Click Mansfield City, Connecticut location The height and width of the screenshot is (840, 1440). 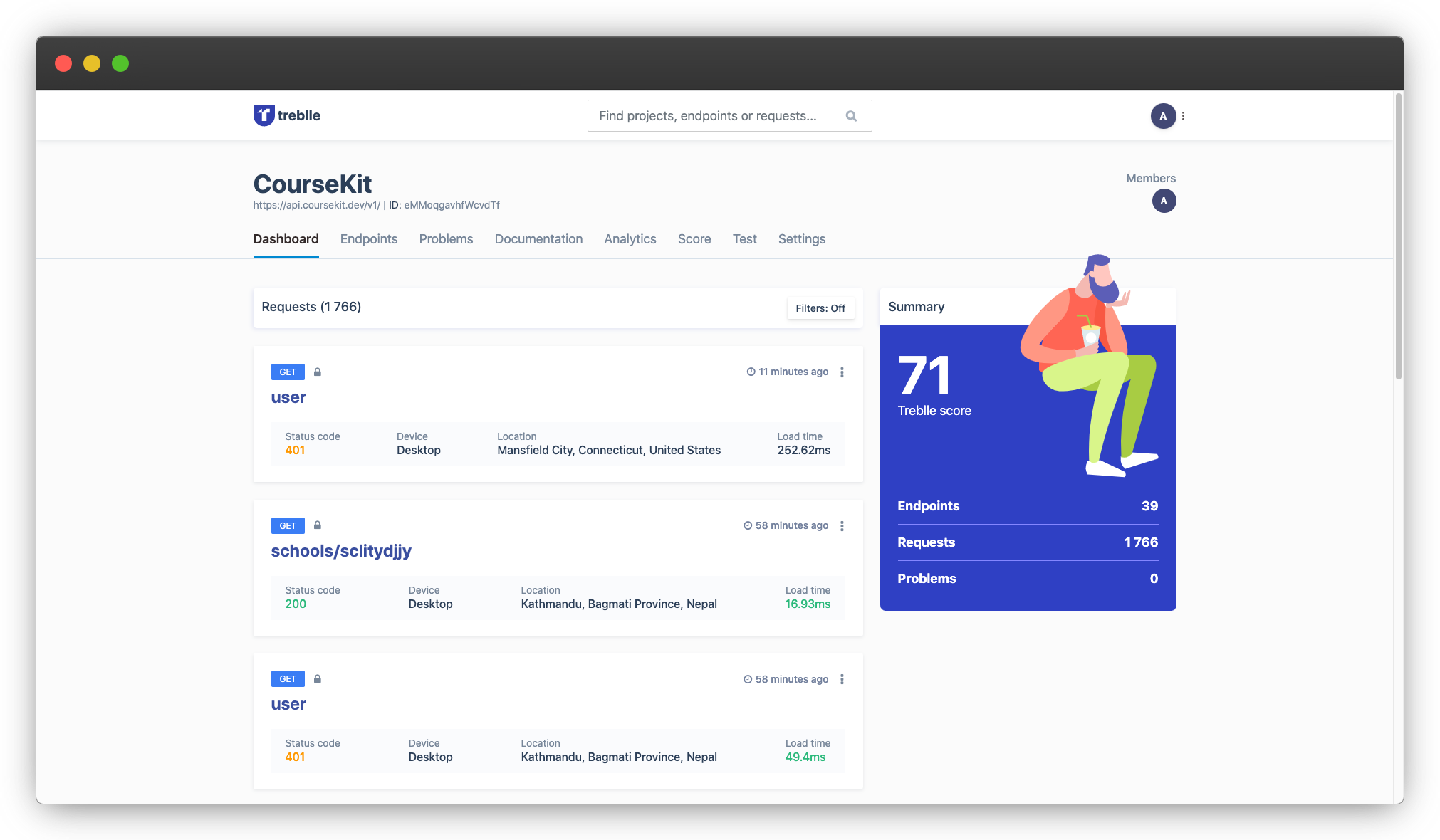click(x=609, y=450)
